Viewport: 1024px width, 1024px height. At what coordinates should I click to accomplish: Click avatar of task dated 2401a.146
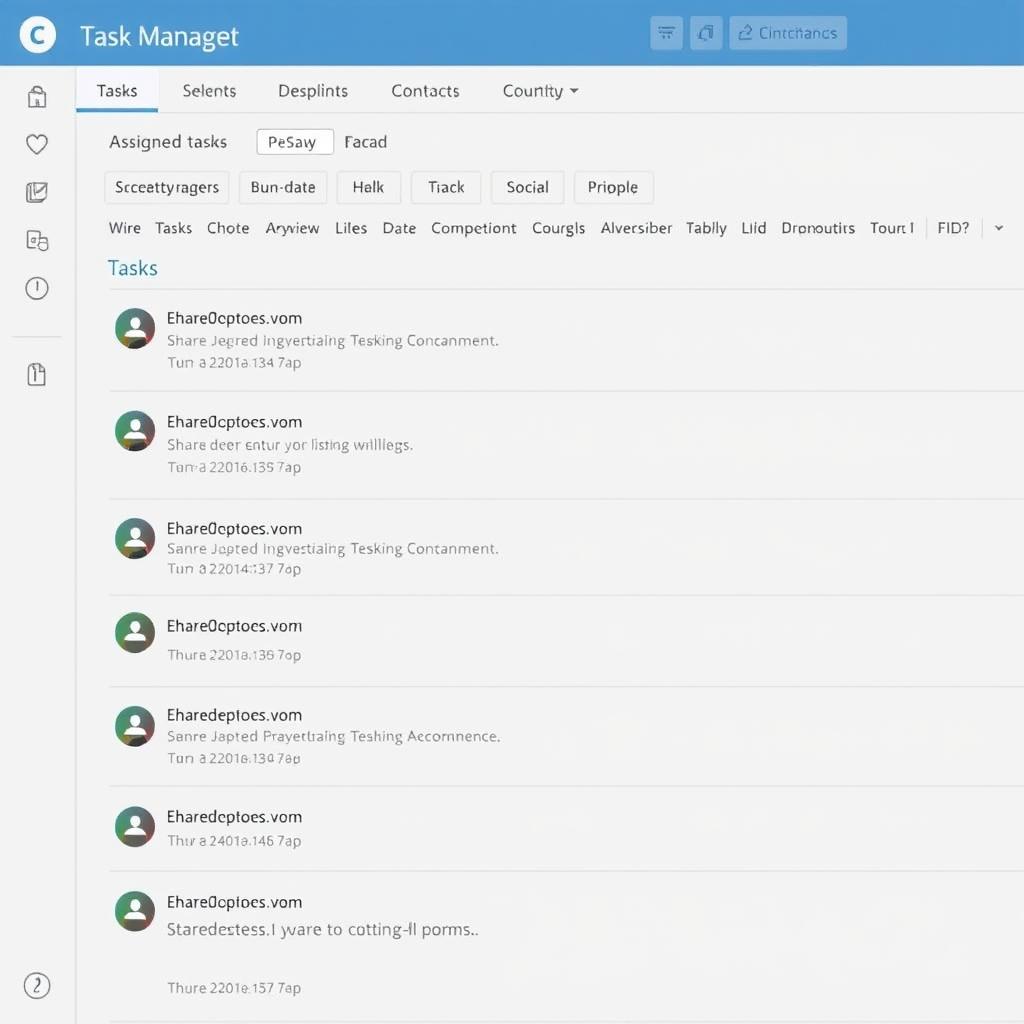coord(135,826)
